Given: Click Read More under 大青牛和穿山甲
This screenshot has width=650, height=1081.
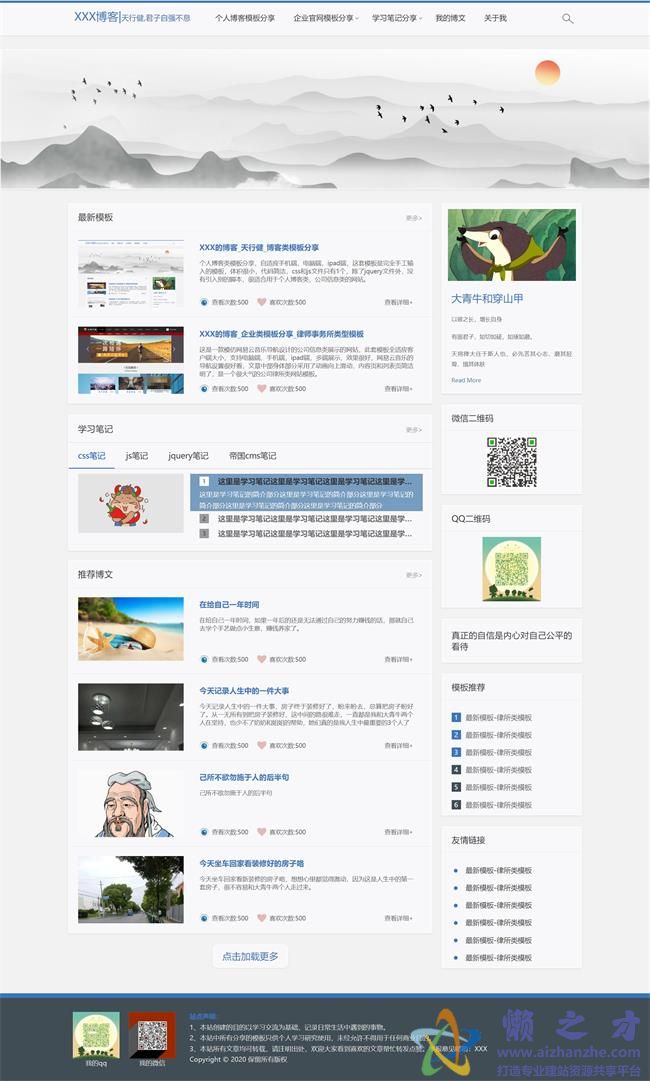Looking at the screenshot, I should [x=466, y=380].
